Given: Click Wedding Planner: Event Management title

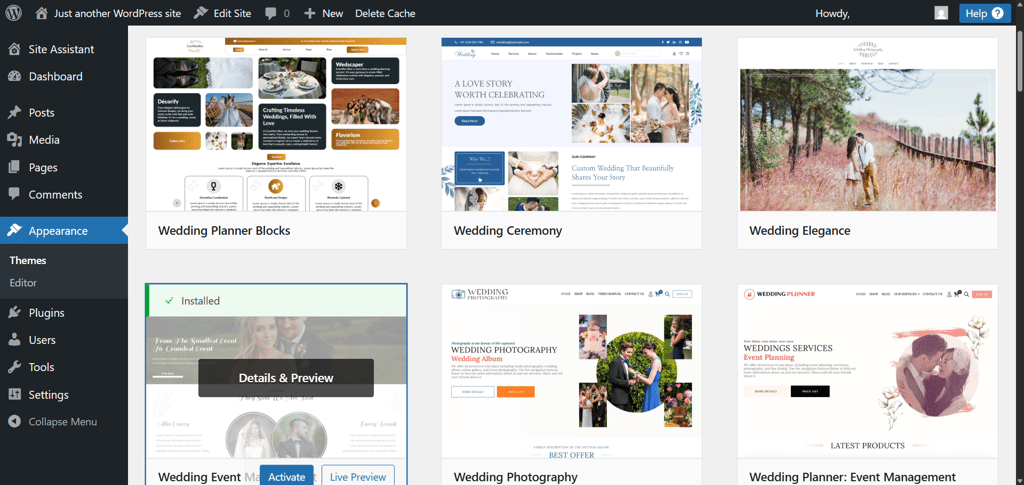Looking at the screenshot, I should (853, 477).
